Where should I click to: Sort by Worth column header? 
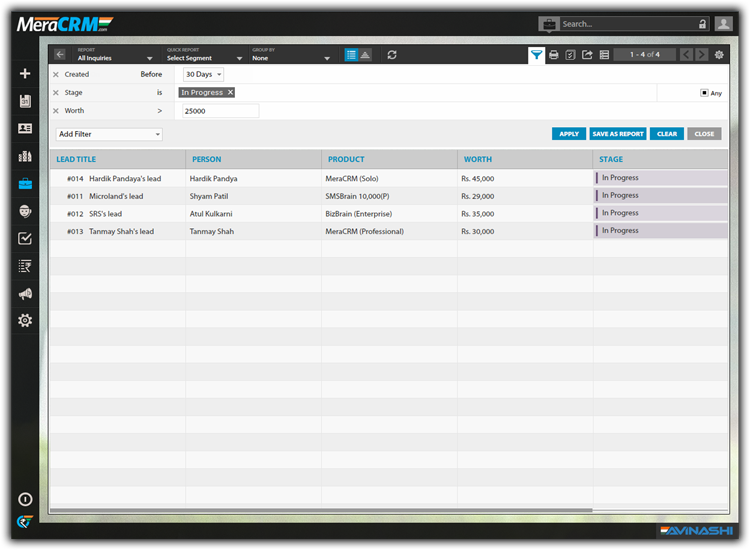coord(477,159)
